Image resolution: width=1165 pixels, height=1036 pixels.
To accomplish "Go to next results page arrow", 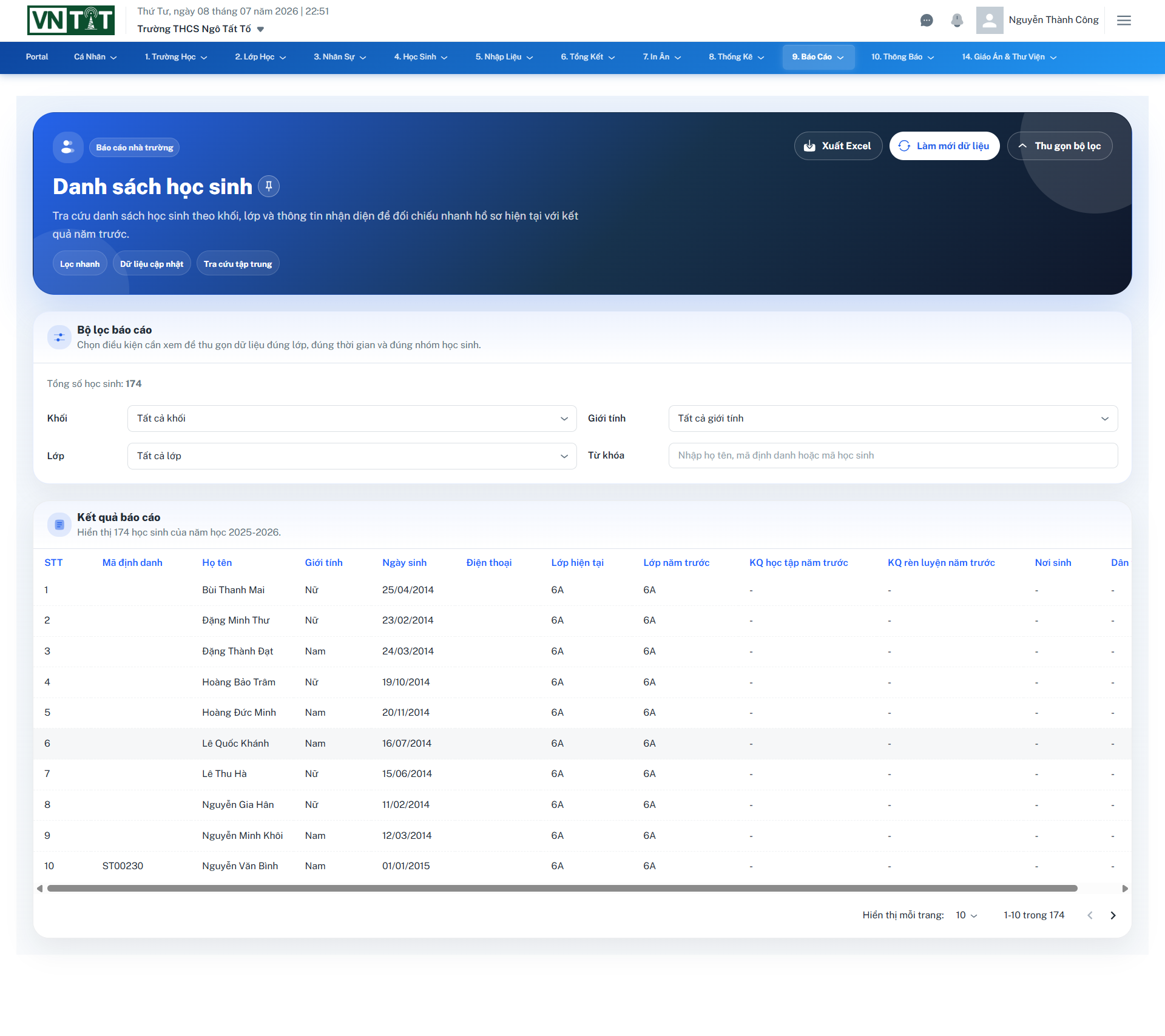I will coord(1113,915).
